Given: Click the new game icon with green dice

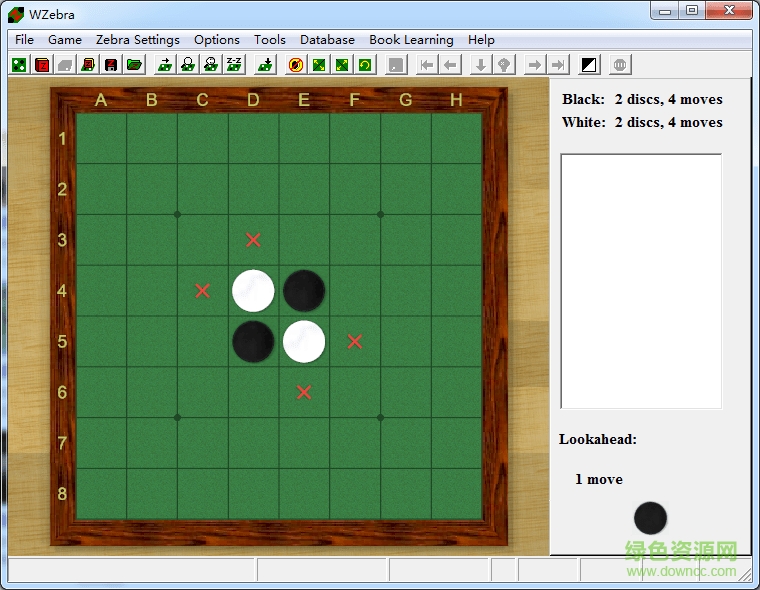Looking at the screenshot, I should coord(19,65).
